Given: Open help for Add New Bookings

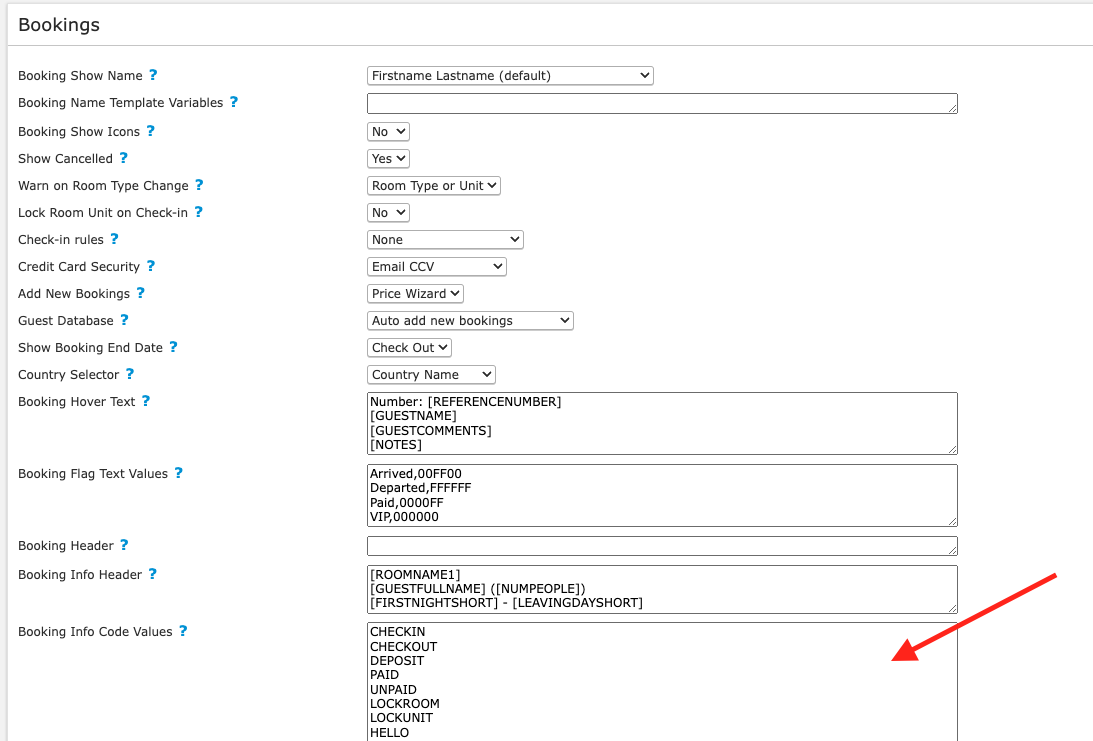Looking at the screenshot, I should (141, 293).
